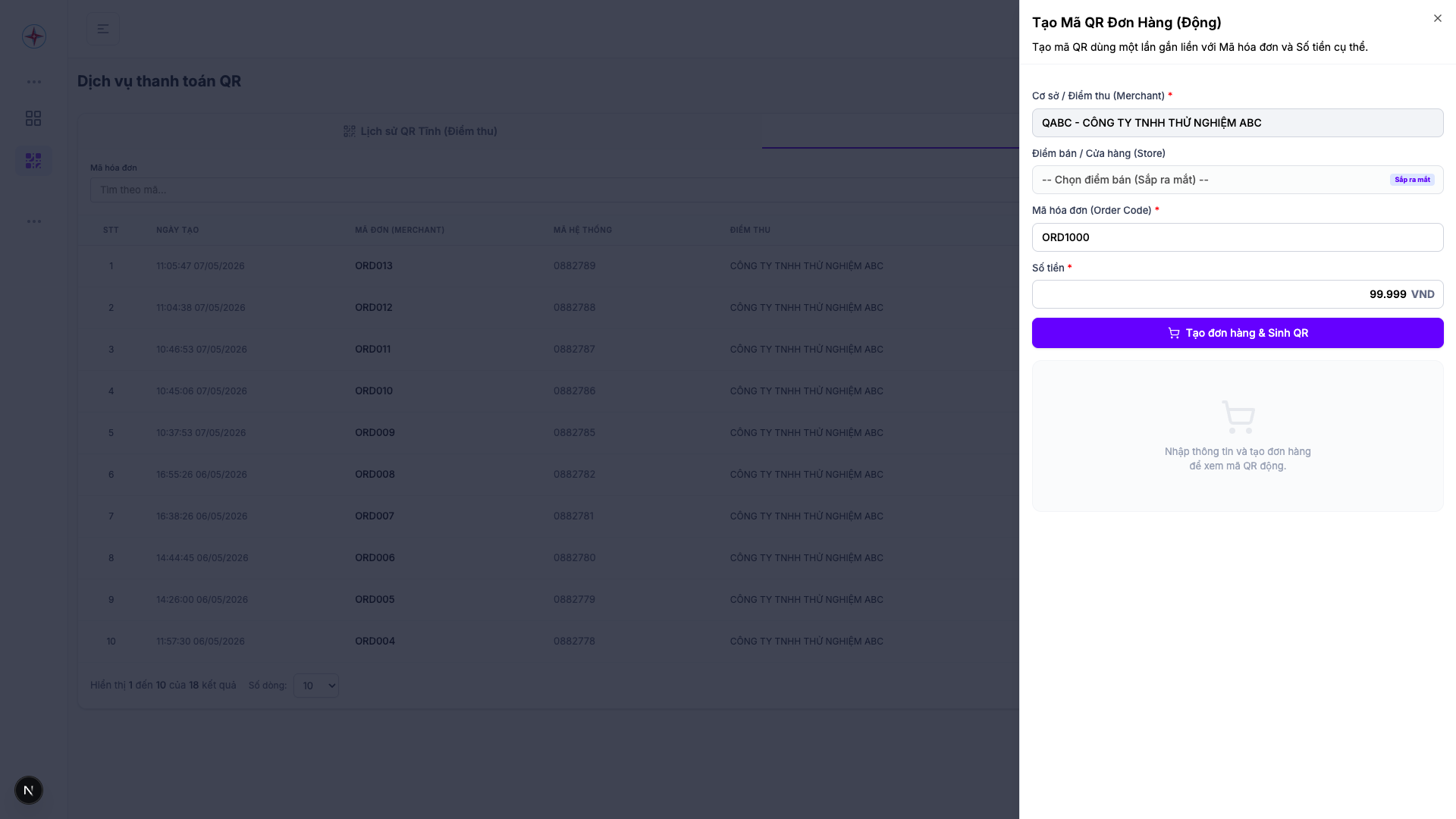Click system code 0882779
The image size is (1456, 819).
point(574,599)
